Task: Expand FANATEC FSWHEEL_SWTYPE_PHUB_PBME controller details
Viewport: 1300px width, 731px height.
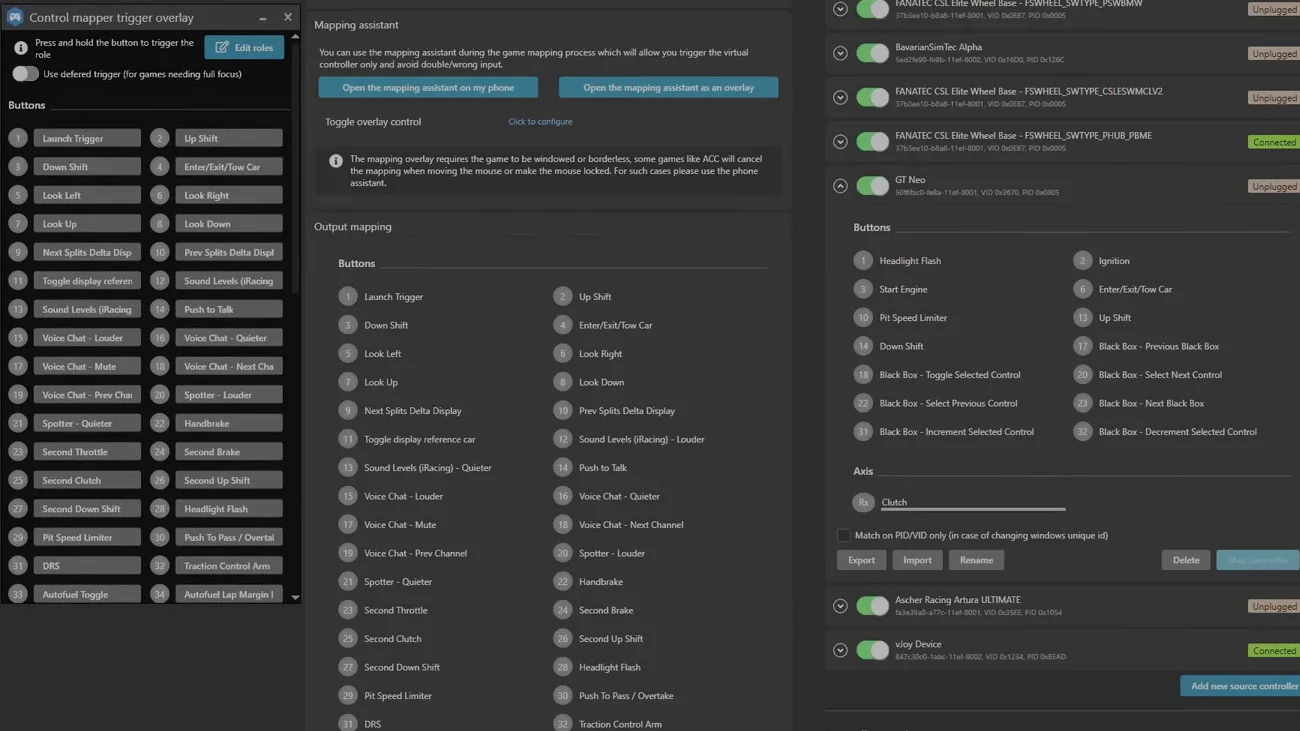Action: (840, 142)
